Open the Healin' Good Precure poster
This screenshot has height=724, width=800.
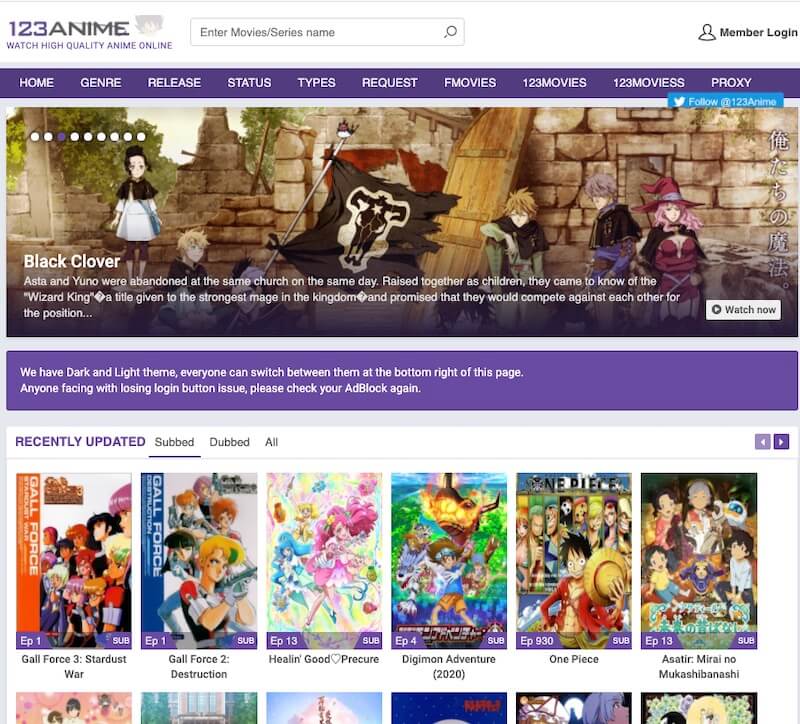click(x=324, y=561)
